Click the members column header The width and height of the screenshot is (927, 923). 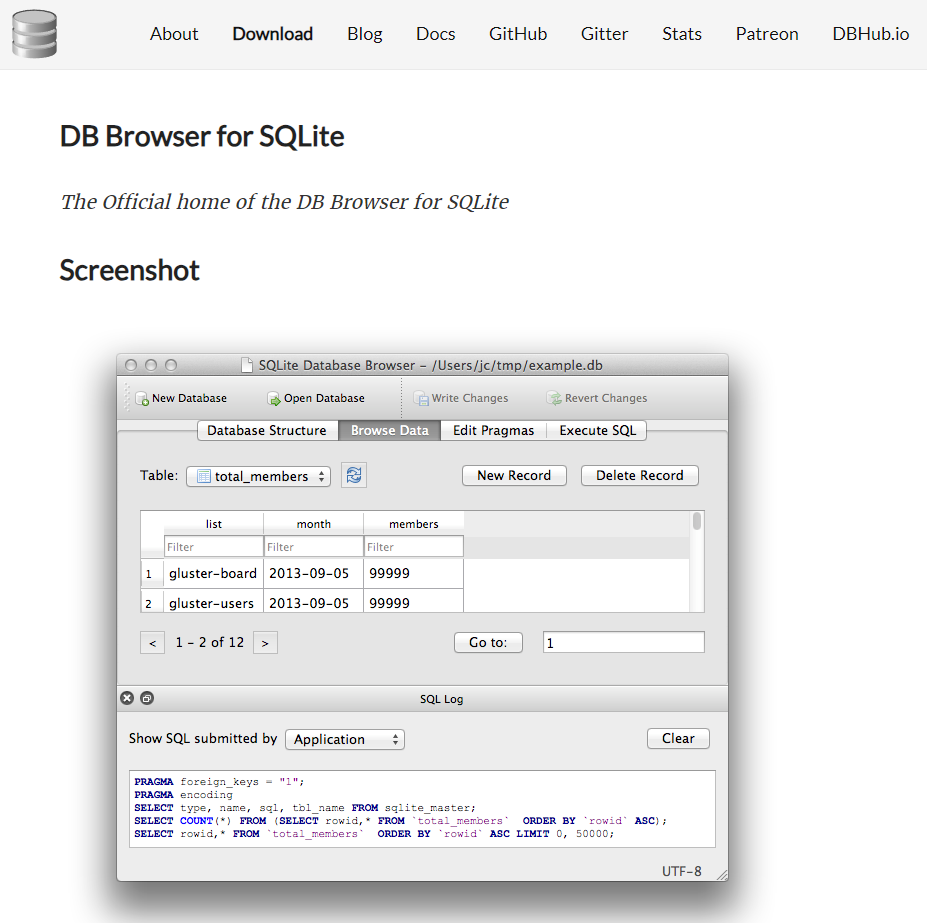pyautogui.click(x=414, y=524)
